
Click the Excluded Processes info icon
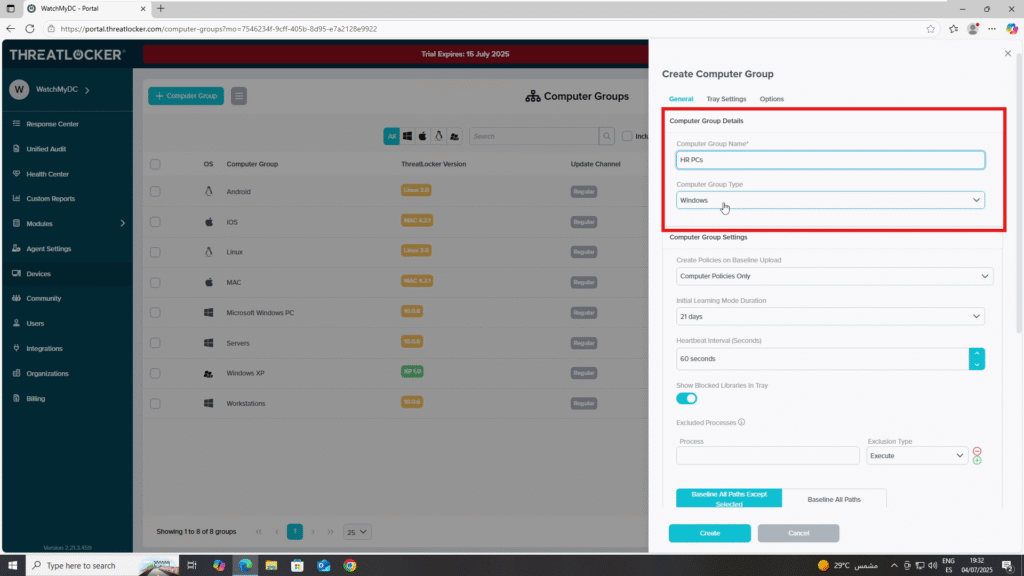point(741,422)
